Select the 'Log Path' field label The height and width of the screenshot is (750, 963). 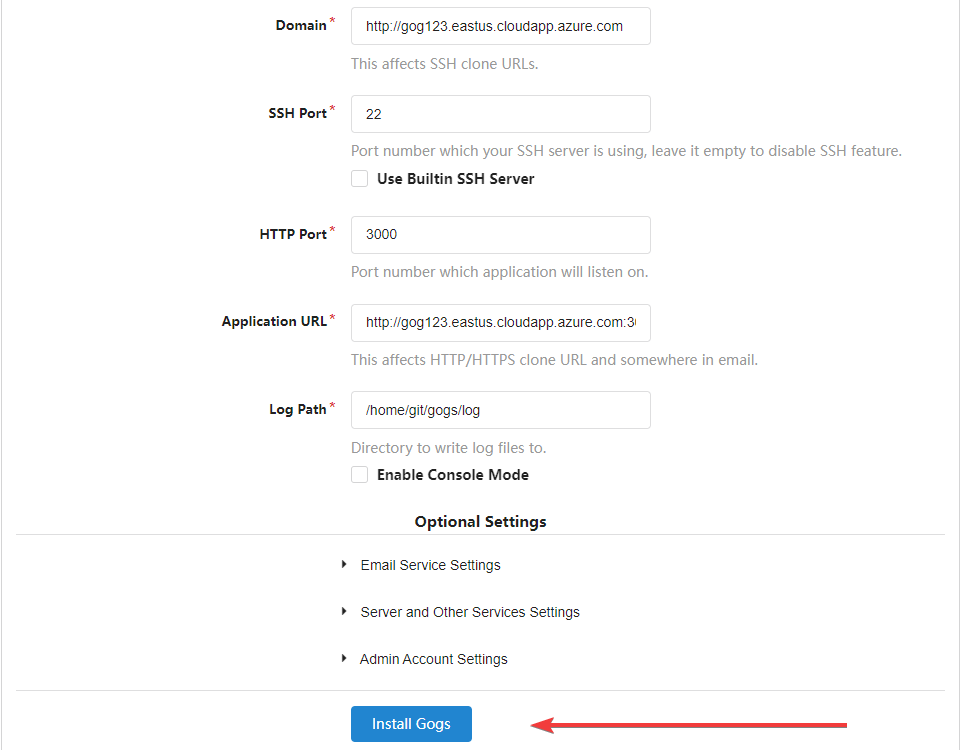(x=297, y=409)
